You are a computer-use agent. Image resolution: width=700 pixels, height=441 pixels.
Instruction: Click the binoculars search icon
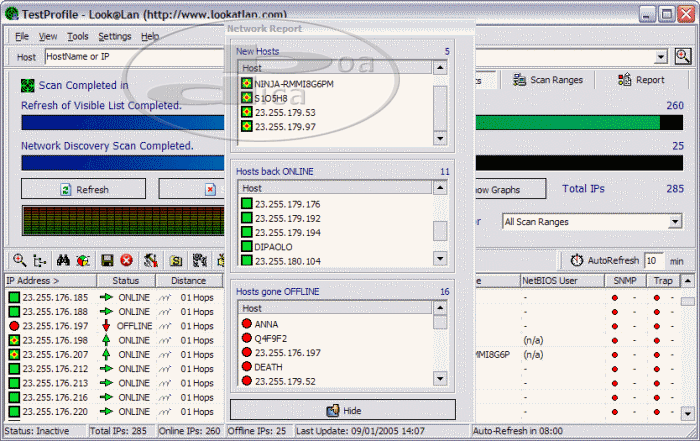click(x=62, y=260)
